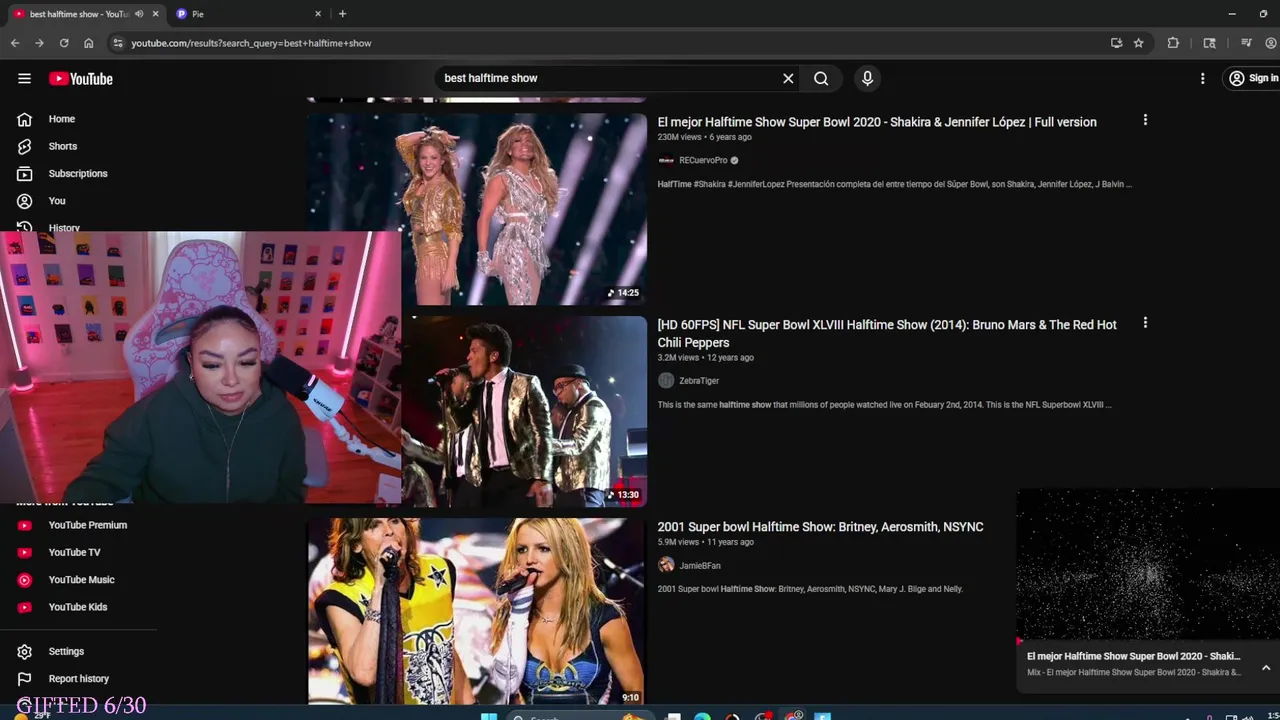Click YouTube Kids icon in sidebar
The height and width of the screenshot is (720, 1280).
pyautogui.click(x=24, y=607)
